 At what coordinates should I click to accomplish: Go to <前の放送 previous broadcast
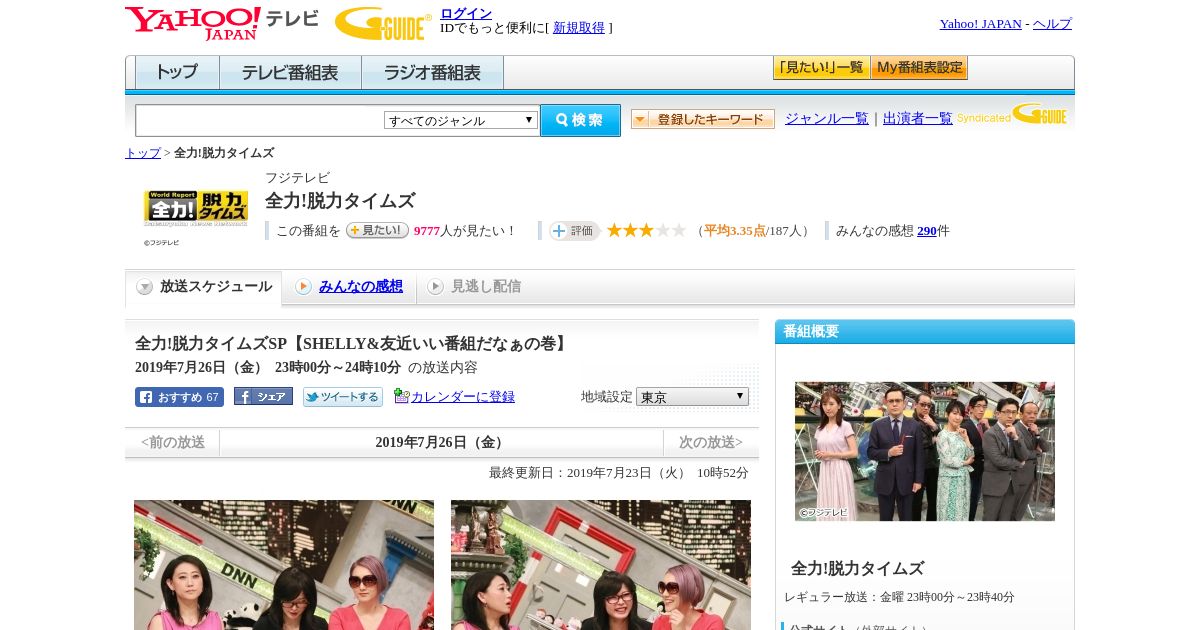tap(173, 442)
